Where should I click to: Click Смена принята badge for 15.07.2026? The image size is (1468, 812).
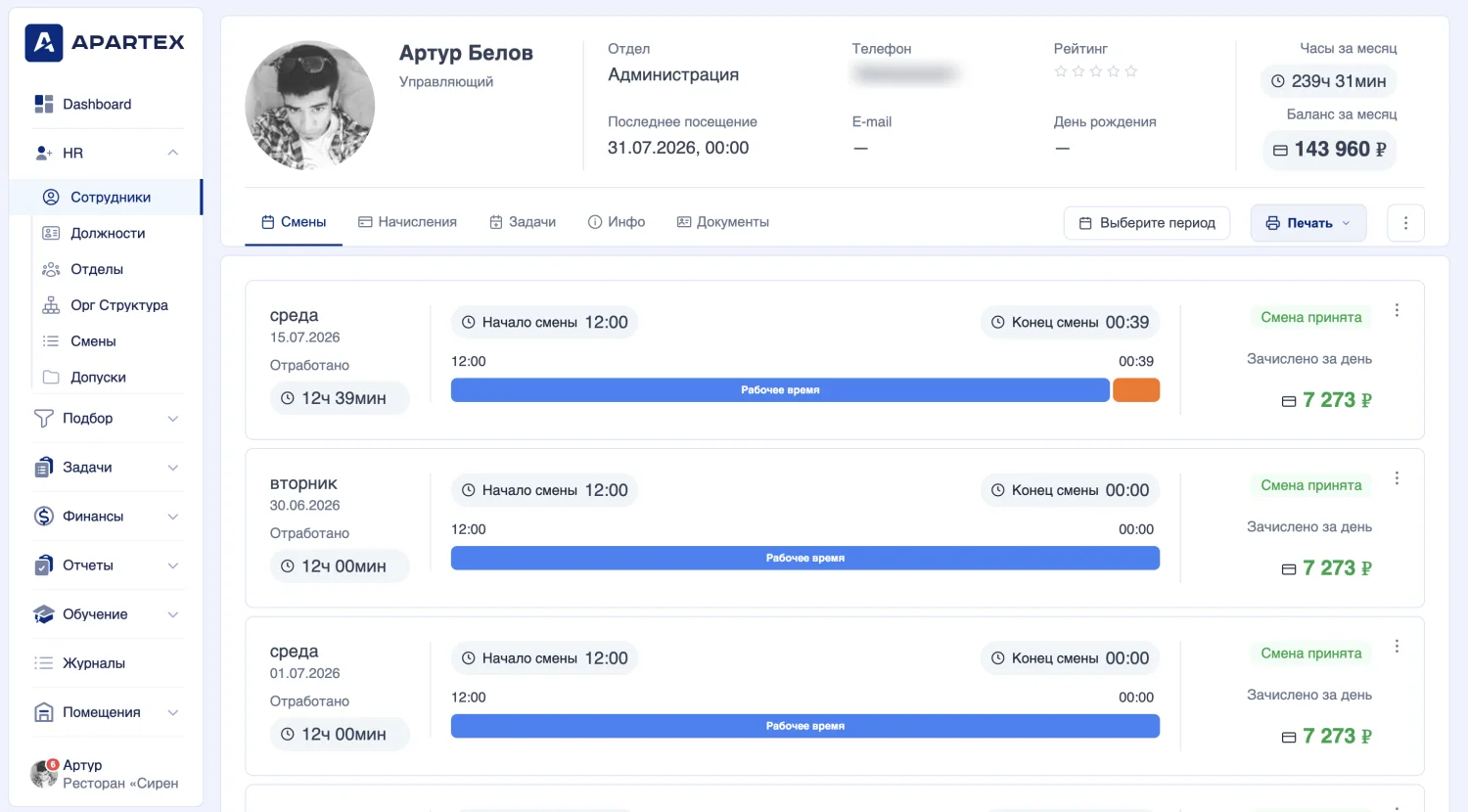pos(1311,317)
